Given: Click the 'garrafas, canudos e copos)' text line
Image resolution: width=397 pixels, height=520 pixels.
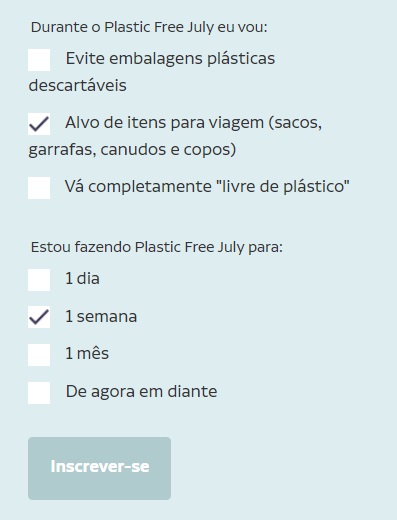Looking at the screenshot, I should point(132,150).
